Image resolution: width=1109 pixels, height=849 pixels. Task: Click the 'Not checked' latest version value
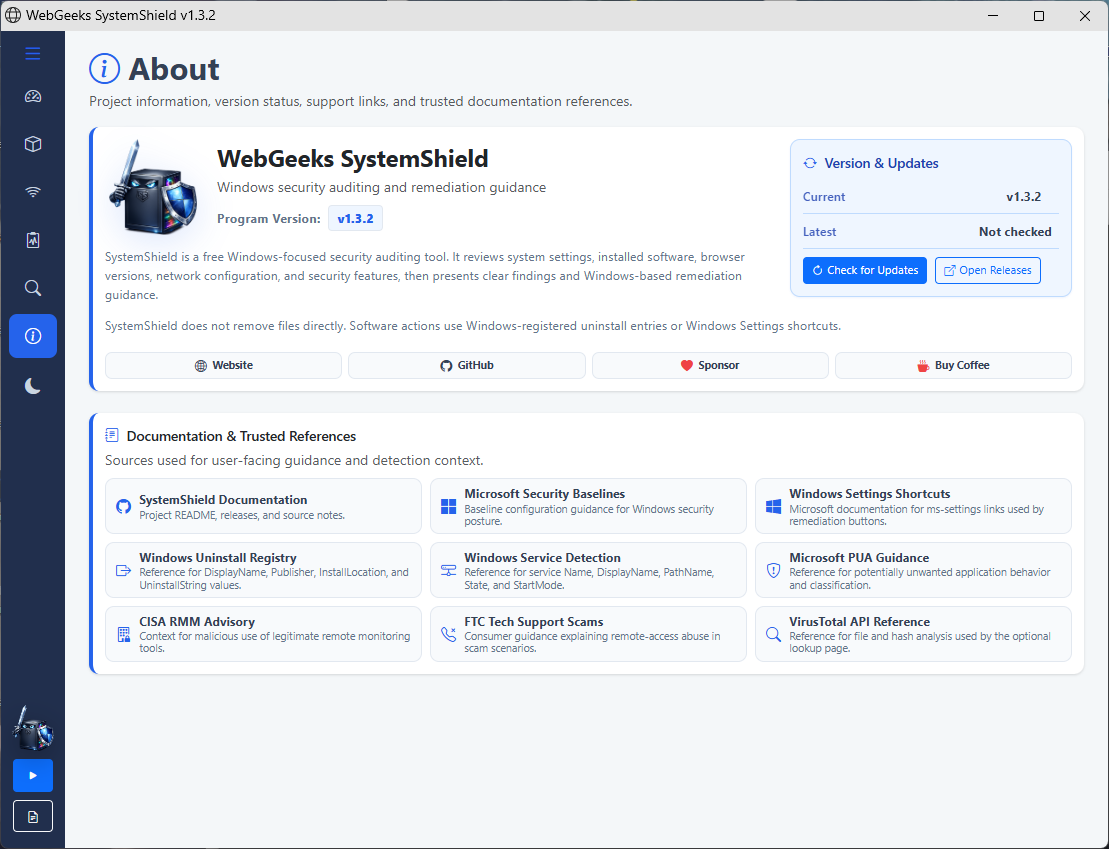click(1015, 232)
